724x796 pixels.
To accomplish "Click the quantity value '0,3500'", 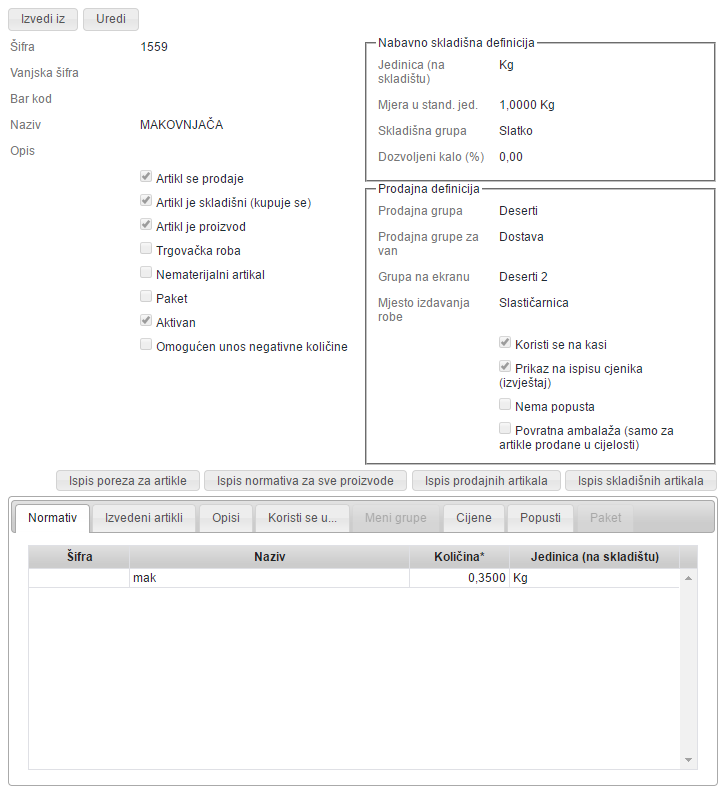I will pyautogui.click(x=486, y=578).
